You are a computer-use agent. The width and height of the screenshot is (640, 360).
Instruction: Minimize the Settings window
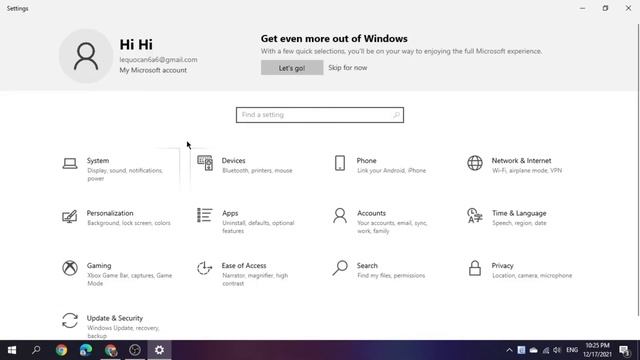[x=582, y=8]
